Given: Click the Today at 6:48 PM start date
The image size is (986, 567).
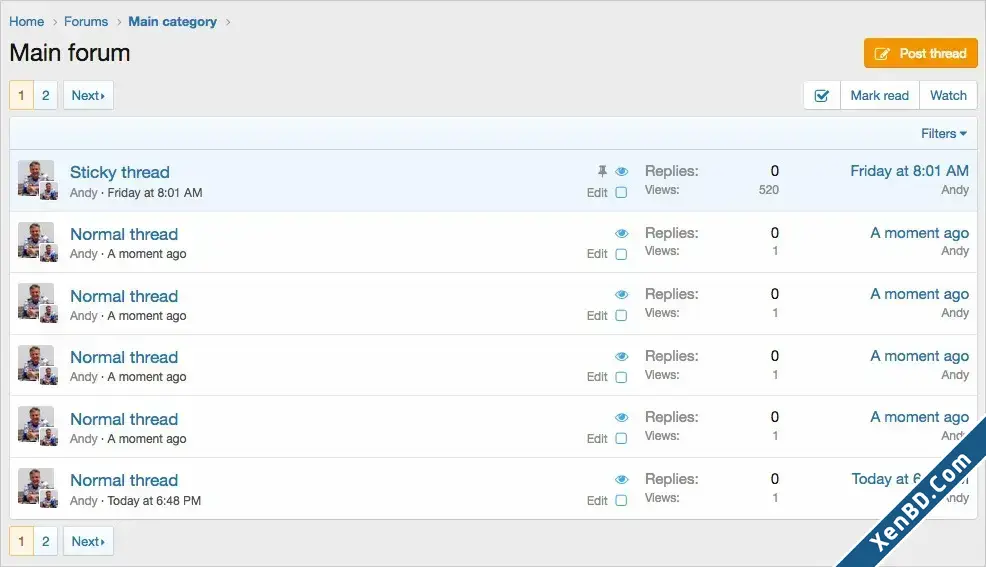Looking at the screenshot, I should click(154, 501).
